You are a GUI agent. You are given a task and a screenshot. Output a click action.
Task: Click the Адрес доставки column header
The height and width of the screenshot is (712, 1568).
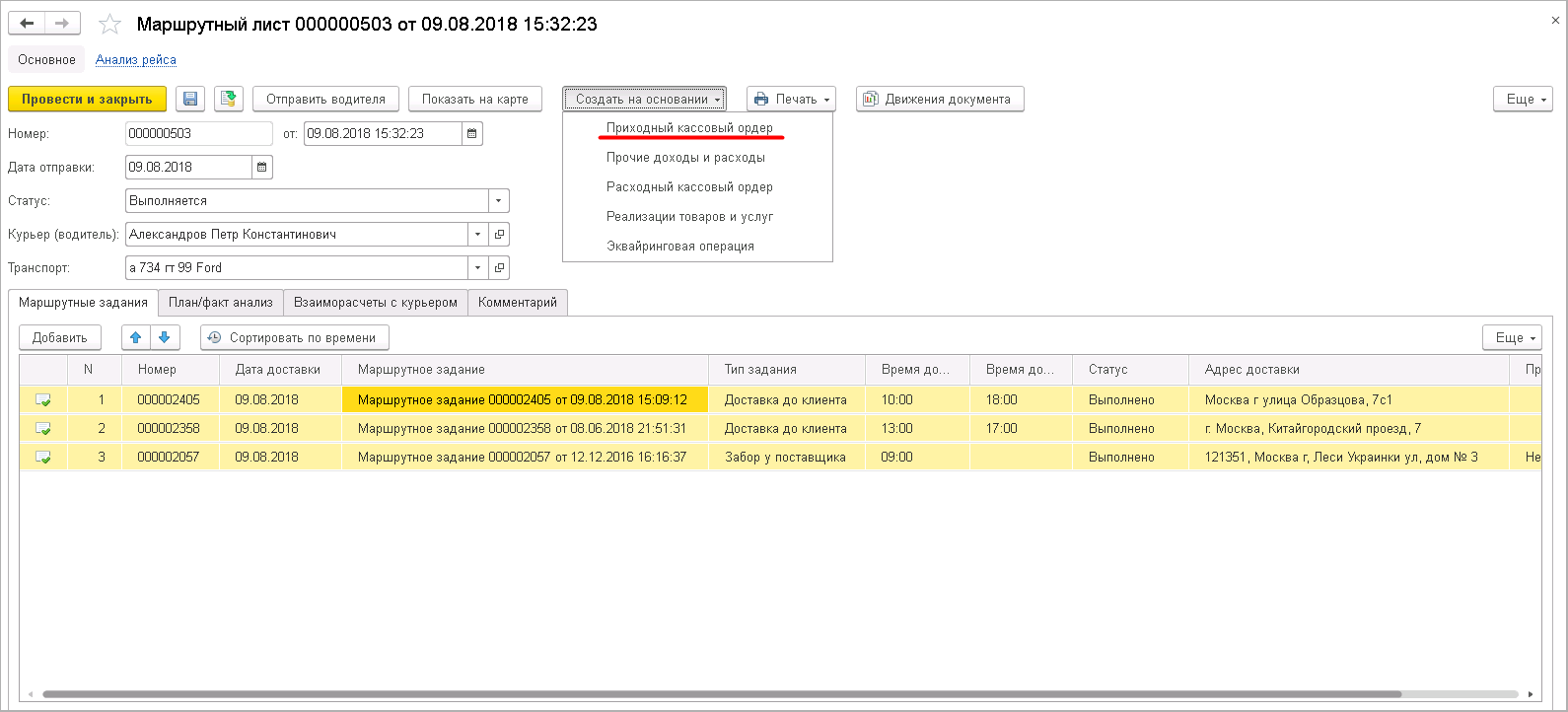[x=1349, y=370]
